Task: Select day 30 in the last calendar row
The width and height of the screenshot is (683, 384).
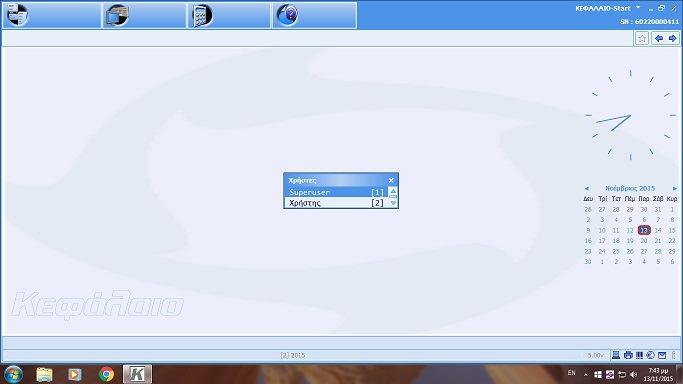Action: (x=588, y=262)
